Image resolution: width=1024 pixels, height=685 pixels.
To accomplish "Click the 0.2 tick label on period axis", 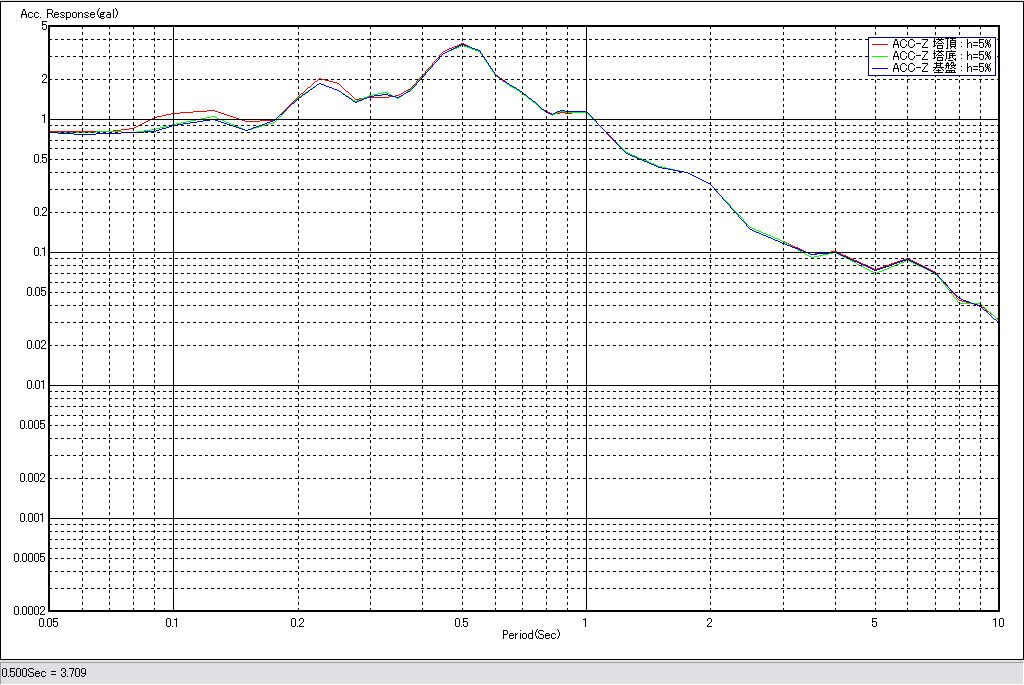I will (297, 623).
